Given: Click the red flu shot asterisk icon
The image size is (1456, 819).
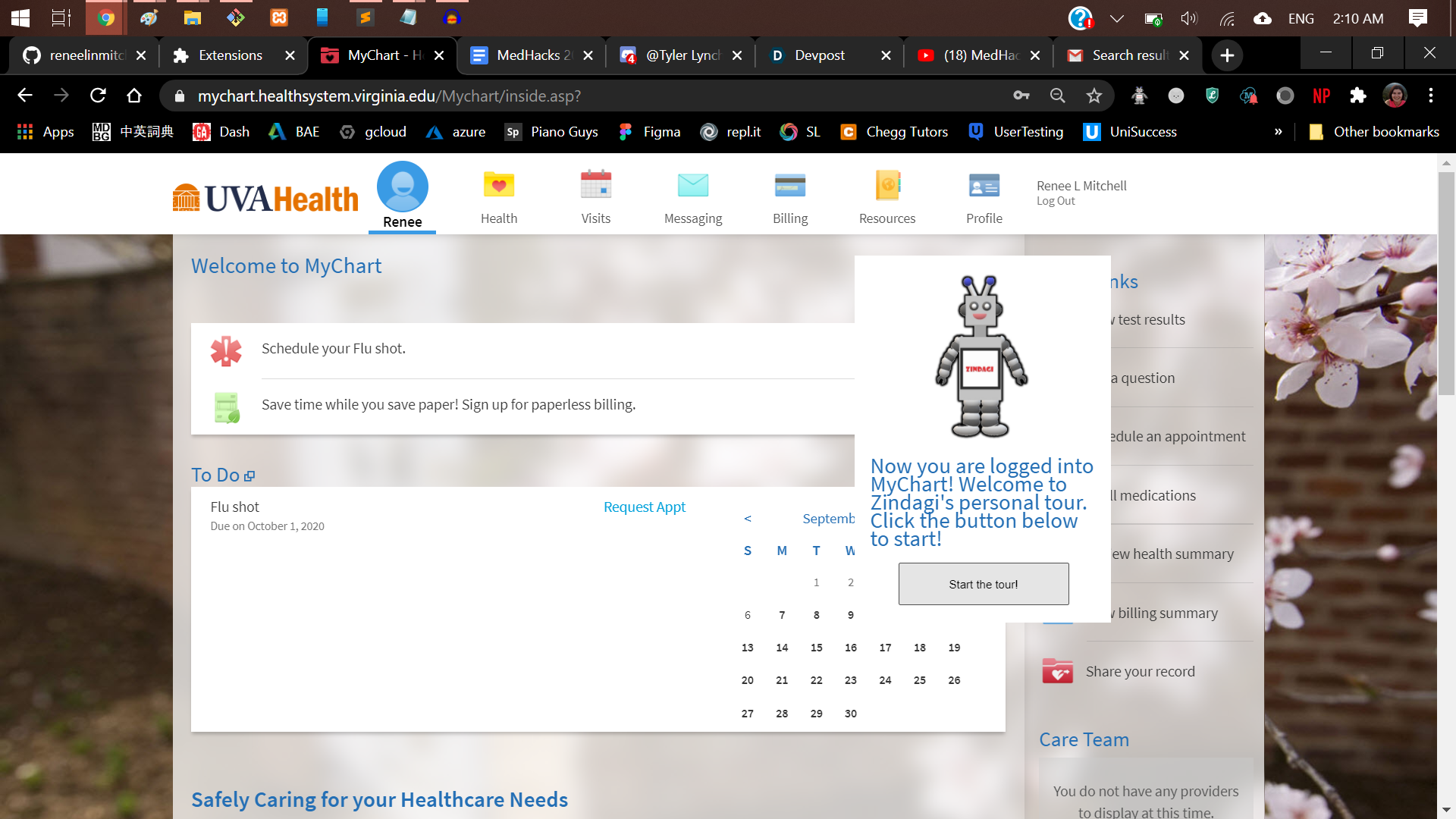Looking at the screenshot, I should coord(226,350).
